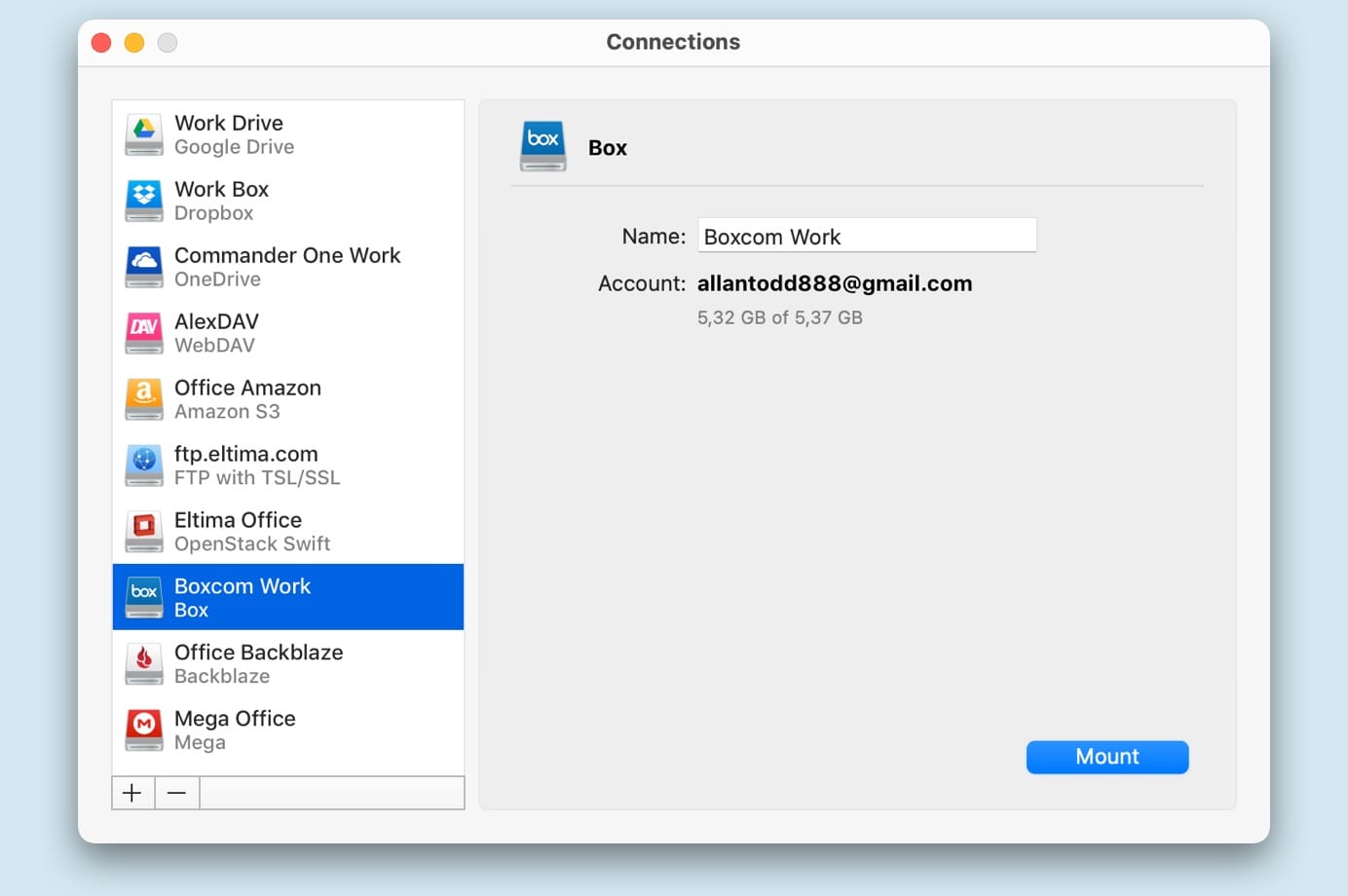Click the storage text 5,32 GB of 5,37 GB

pyautogui.click(x=780, y=317)
